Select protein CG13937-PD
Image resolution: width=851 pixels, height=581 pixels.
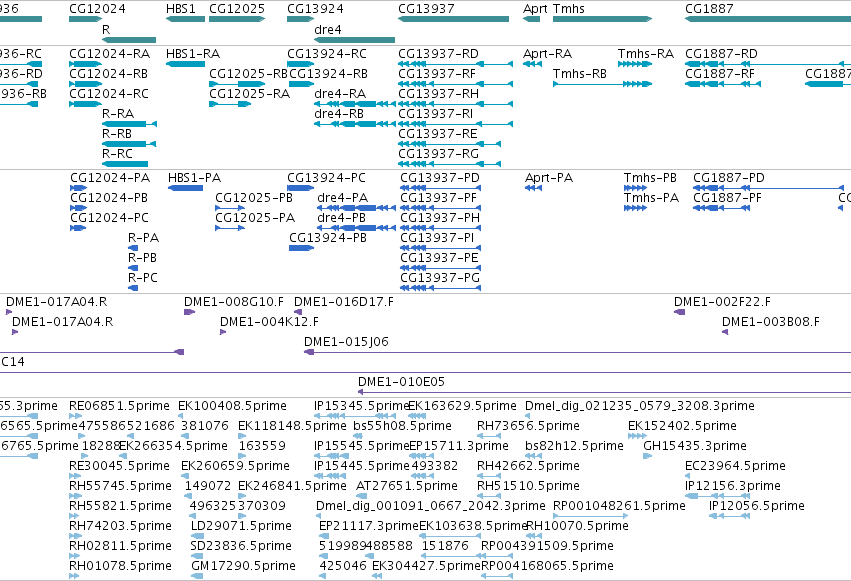[x=441, y=188]
